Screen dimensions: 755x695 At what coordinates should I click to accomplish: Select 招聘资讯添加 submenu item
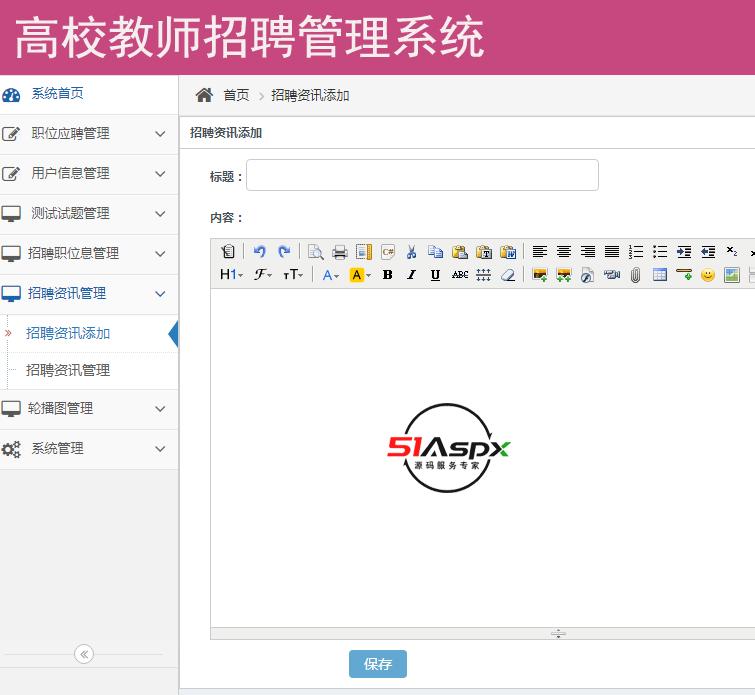tap(67, 333)
